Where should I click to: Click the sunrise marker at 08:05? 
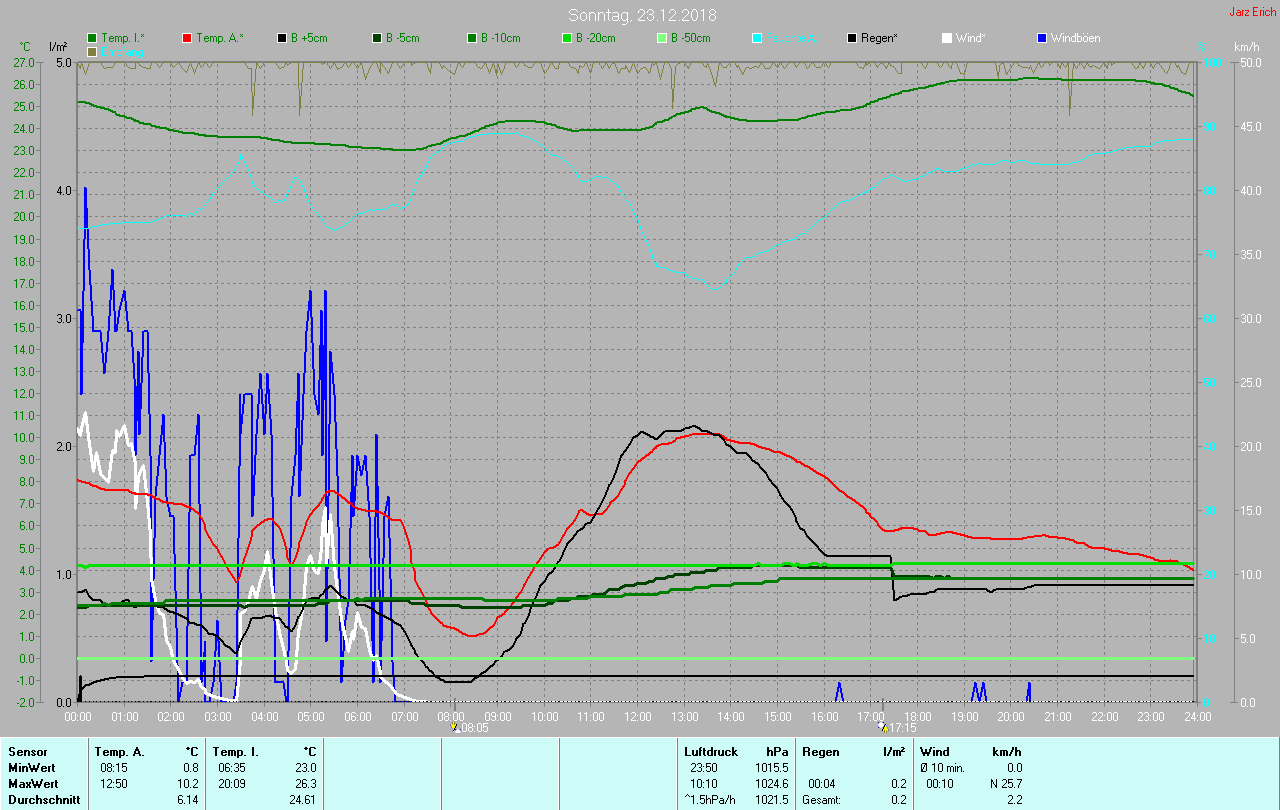455,727
